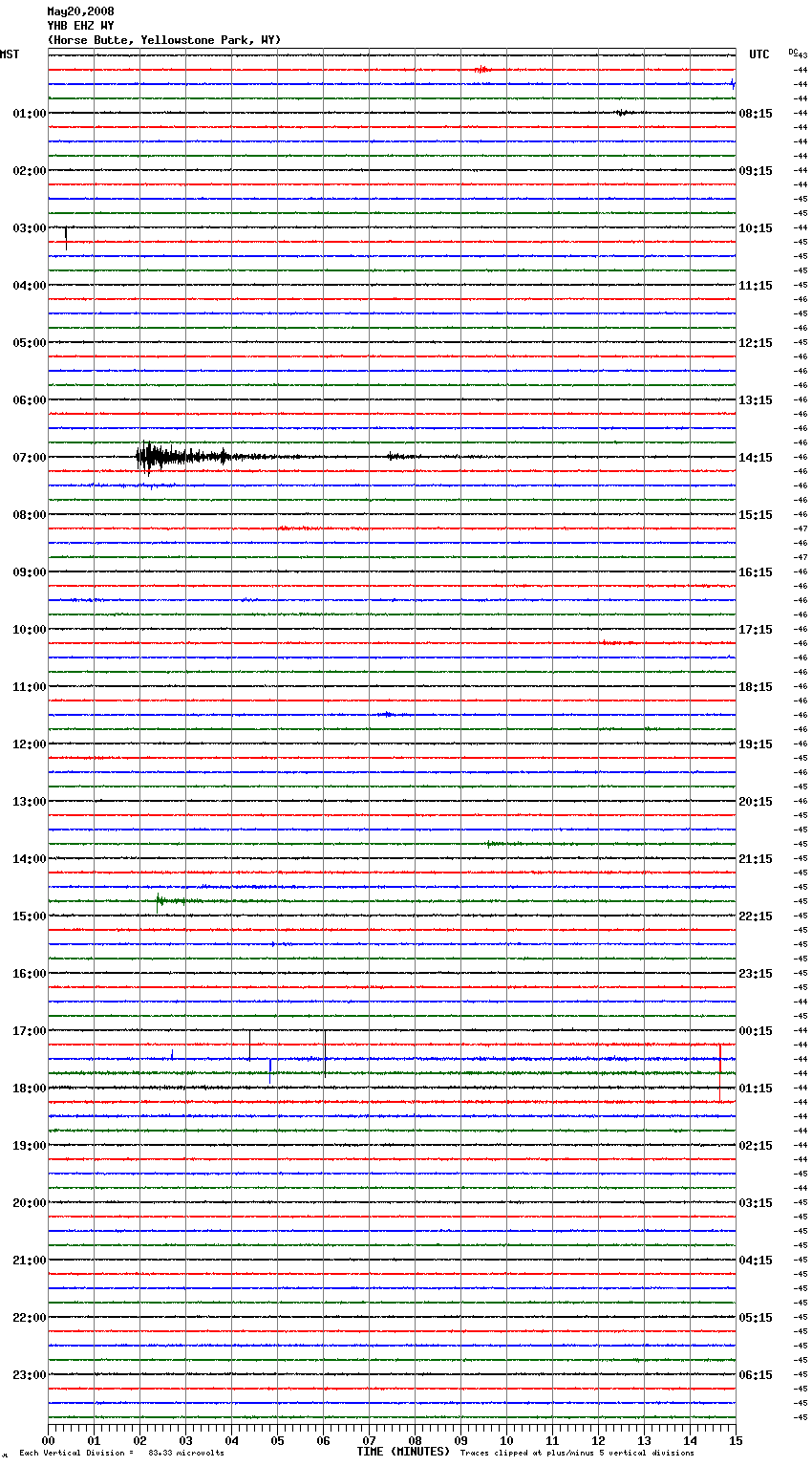
Task: Select the 07:00 MST row label
Action: pyautogui.click(x=29, y=457)
